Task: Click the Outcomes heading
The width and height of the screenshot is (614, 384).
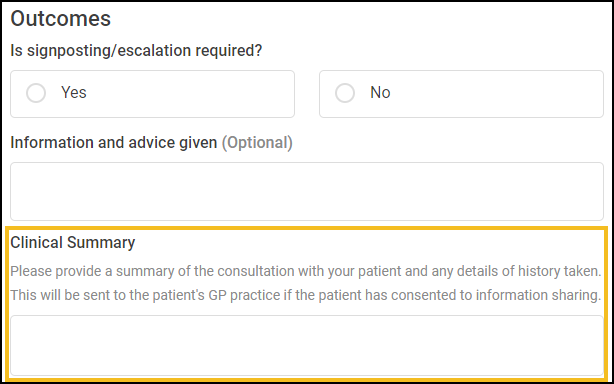Action: pyautogui.click(x=61, y=19)
